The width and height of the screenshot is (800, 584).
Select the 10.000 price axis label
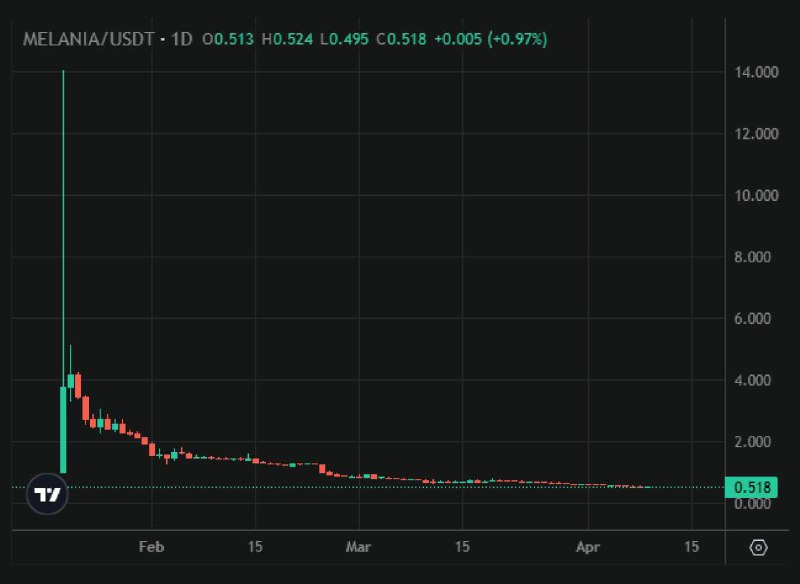(756, 195)
